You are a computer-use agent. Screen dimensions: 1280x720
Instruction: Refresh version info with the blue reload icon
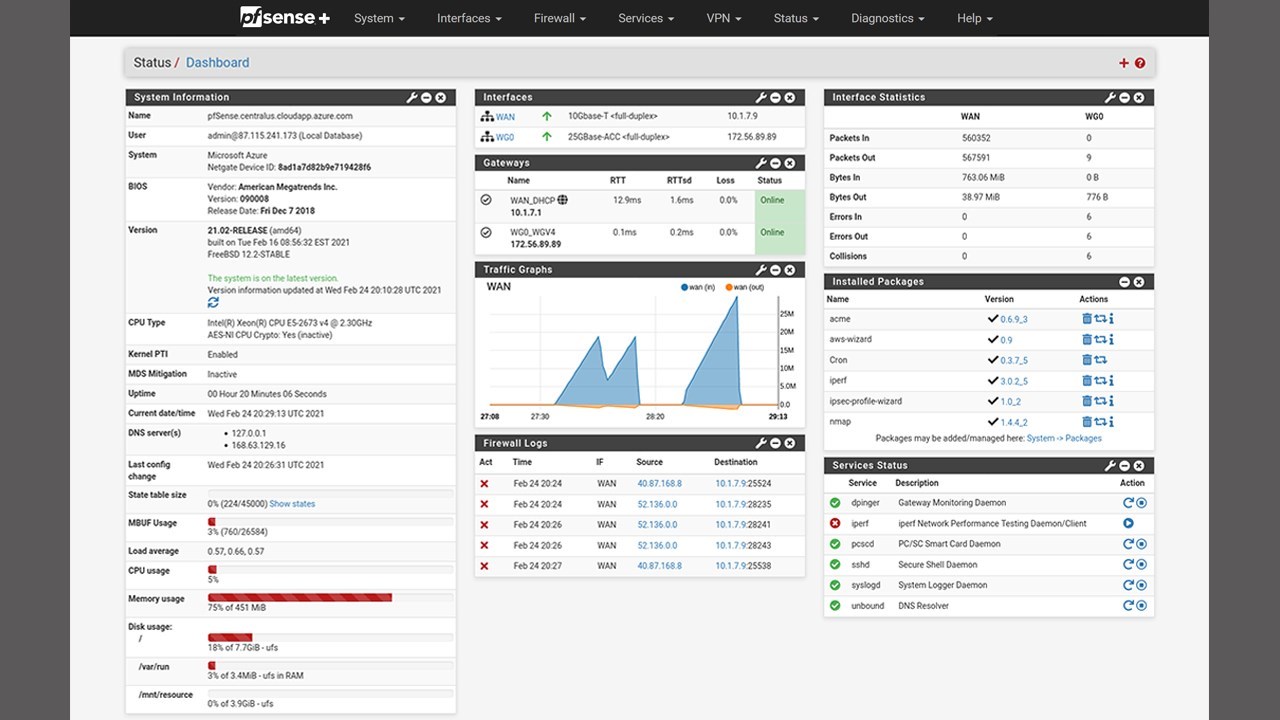[x=213, y=302]
